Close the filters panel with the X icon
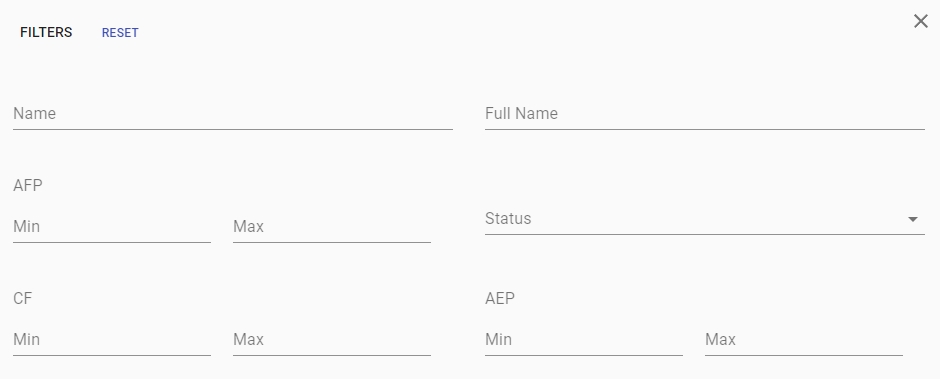The image size is (940, 379). point(921,22)
